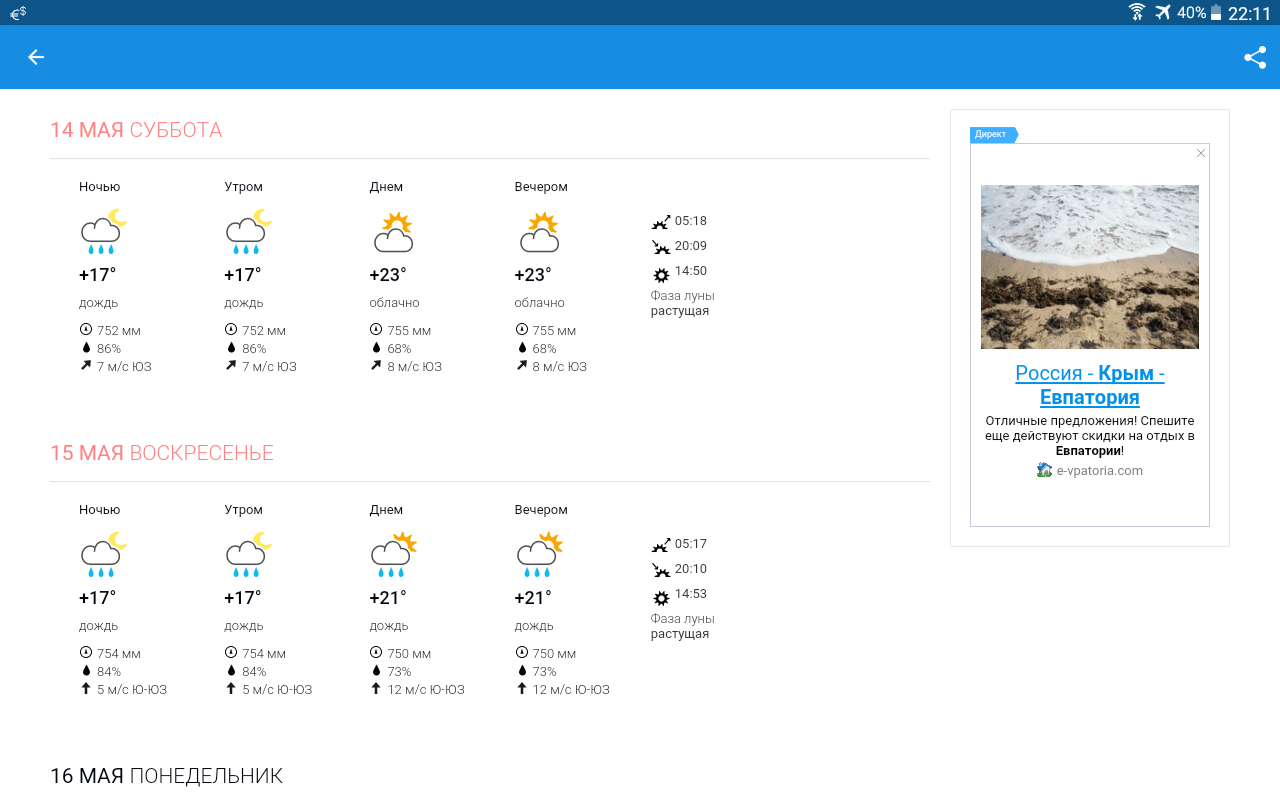This screenshot has height=800, width=1280.
Task: Tap +23° under 14 May Днем
Action: coord(388,275)
